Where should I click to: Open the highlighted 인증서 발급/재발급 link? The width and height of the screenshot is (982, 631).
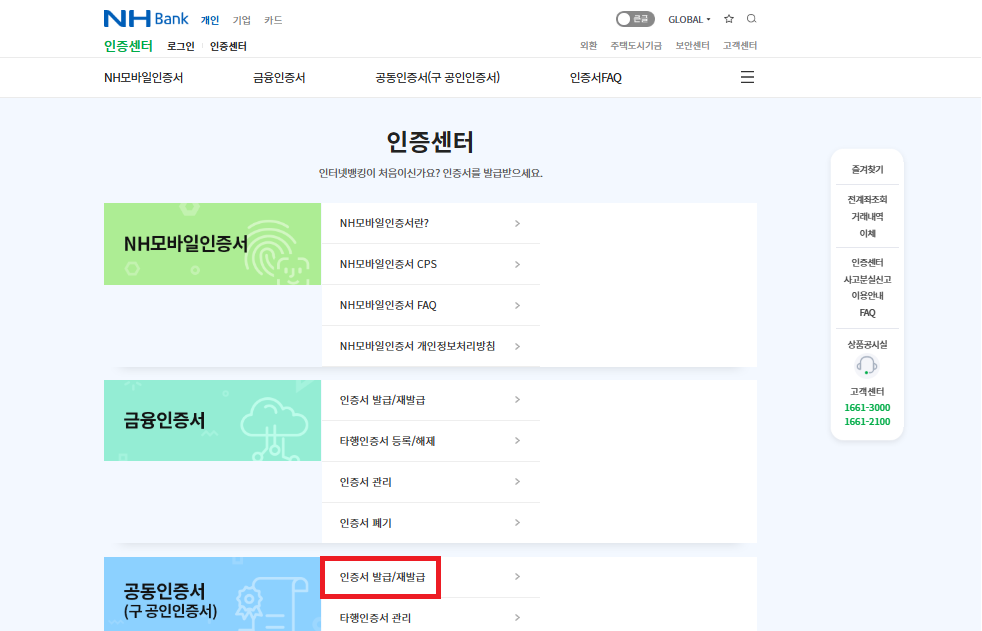point(380,577)
